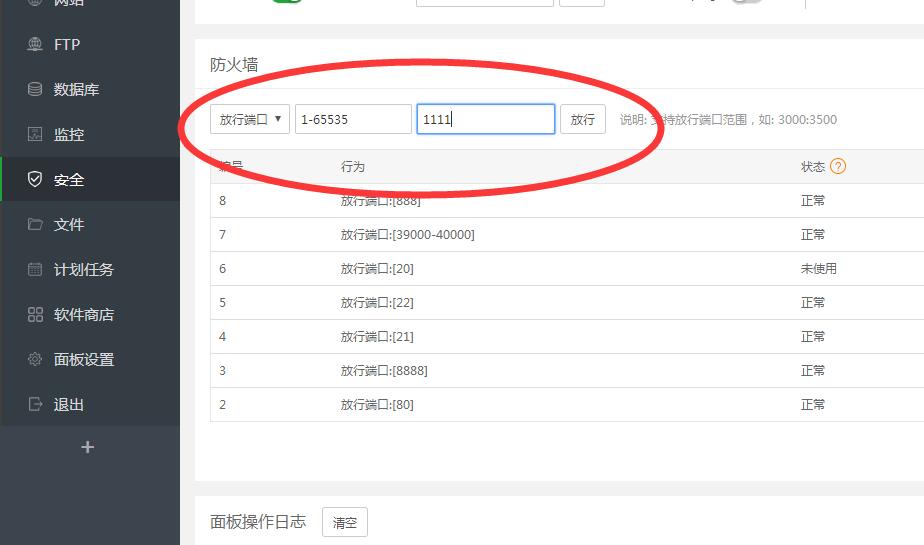Click the 放行 button to allow the port
Image resolution: width=924 pixels, height=545 pixels.
click(x=583, y=119)
